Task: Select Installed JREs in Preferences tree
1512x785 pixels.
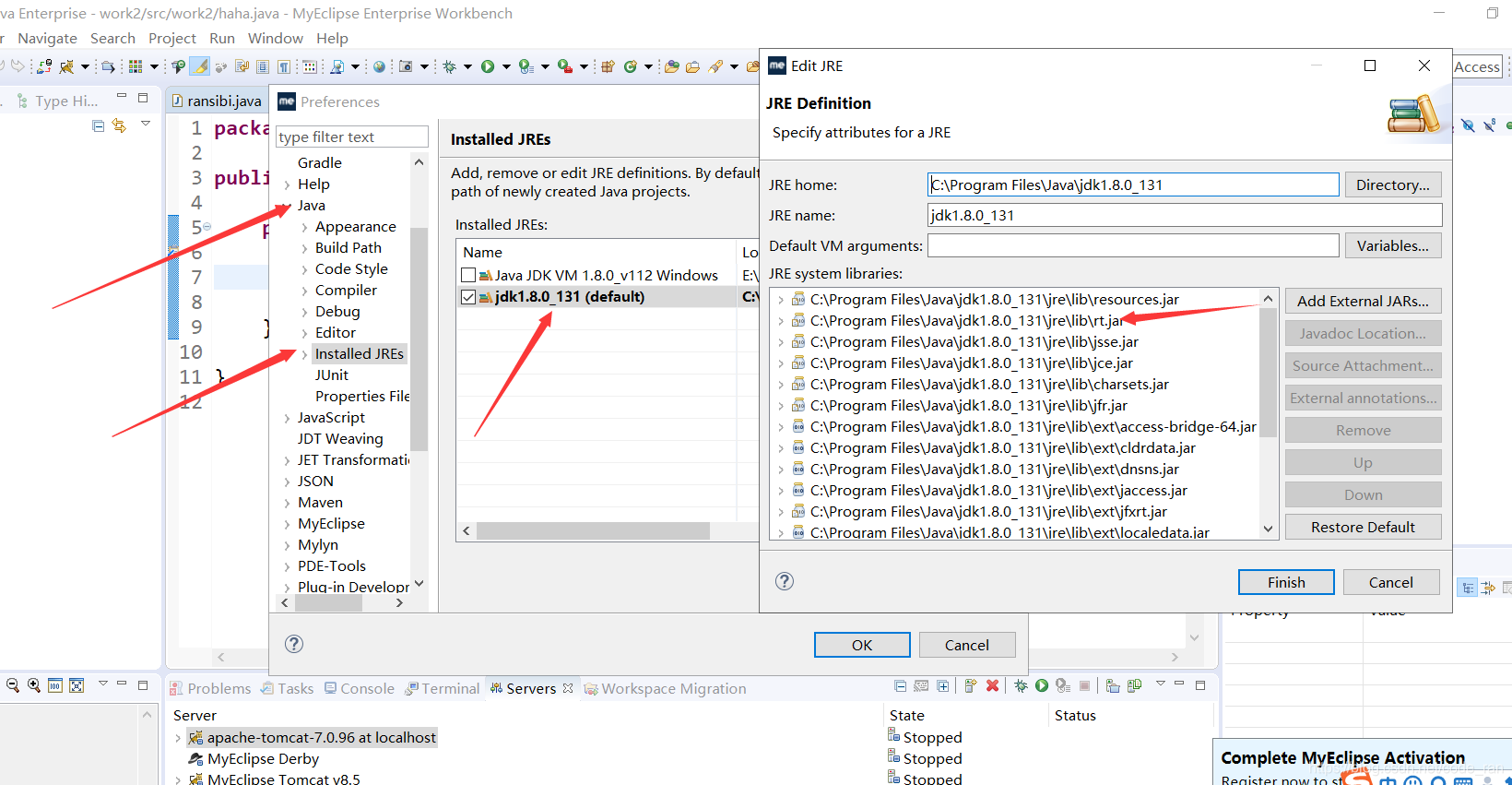Action: pyautogui.click(x=360, y=354)
